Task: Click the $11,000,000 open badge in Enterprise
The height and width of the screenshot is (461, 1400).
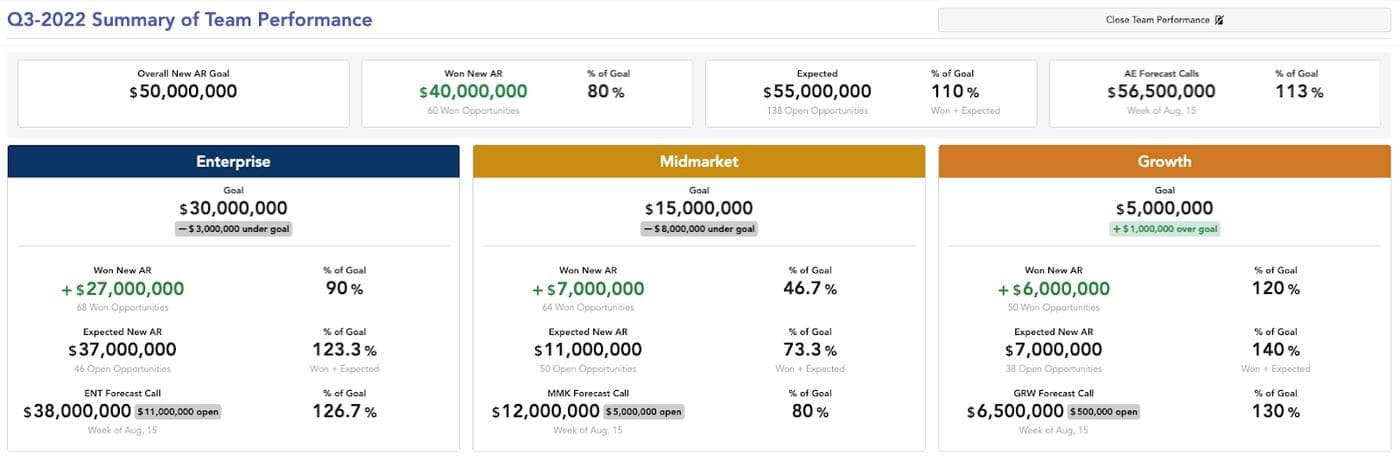Action: point(178,411)
